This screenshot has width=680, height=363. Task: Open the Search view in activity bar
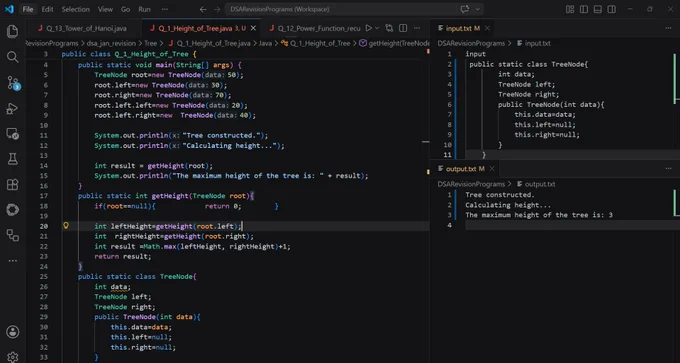(13, 57)
